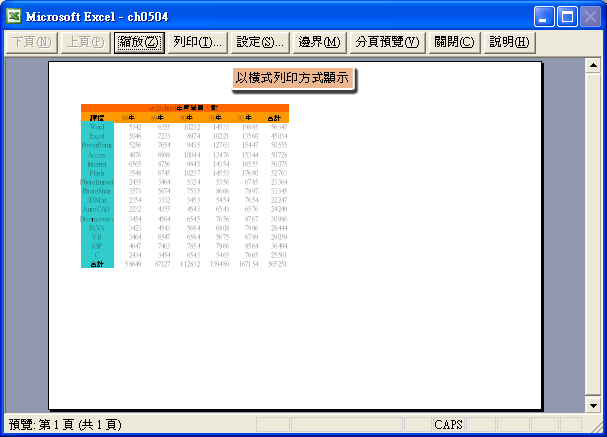The image size is (607, 437).
Task: Click the scrollbar up arrow
Action: pyautogui.click(x=592, y=66)
